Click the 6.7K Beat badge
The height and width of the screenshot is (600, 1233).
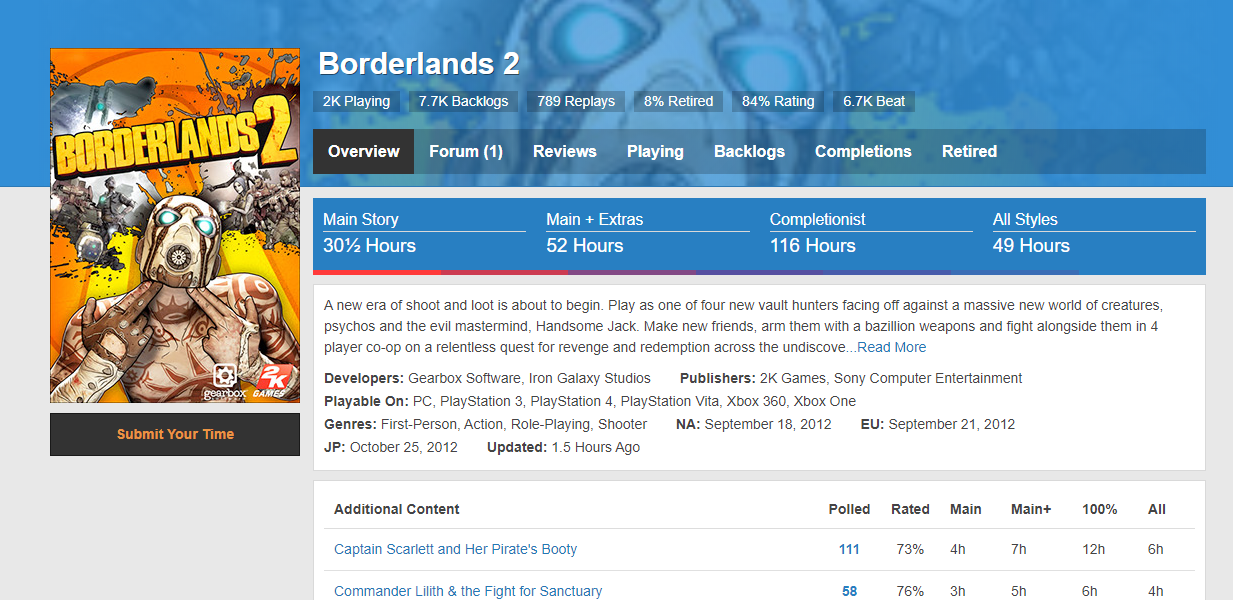pos(874,101)
